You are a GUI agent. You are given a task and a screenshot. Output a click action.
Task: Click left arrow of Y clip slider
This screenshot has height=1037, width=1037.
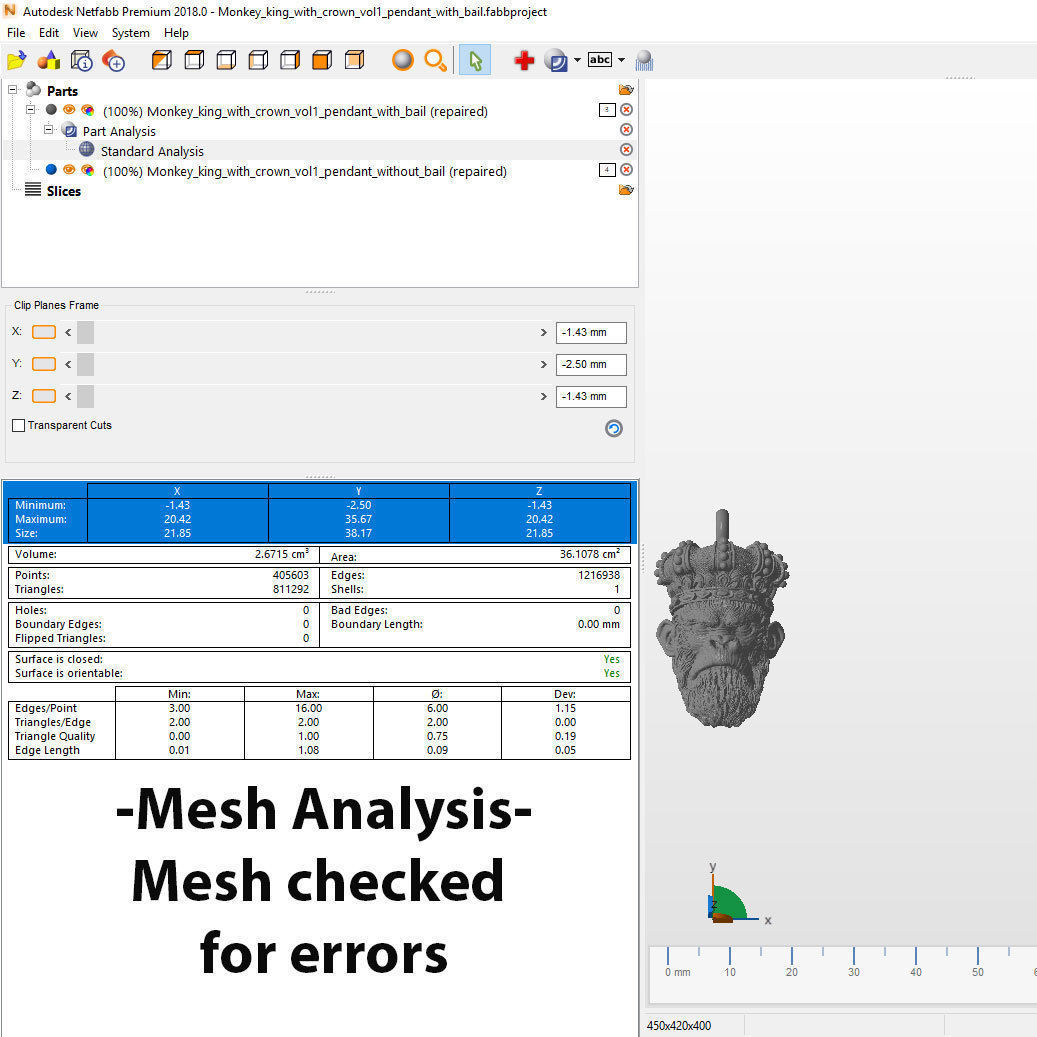[68, 364]
